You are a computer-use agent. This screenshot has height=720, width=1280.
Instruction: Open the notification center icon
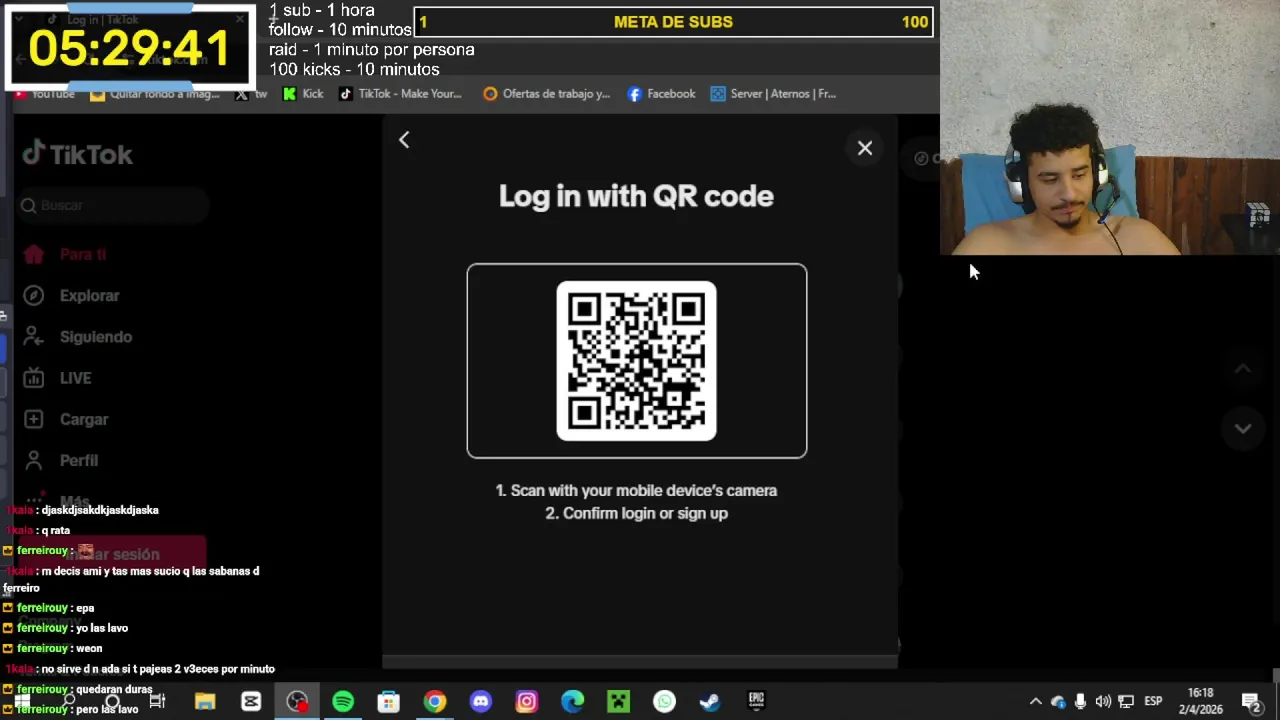click(x=1250, y=702)
